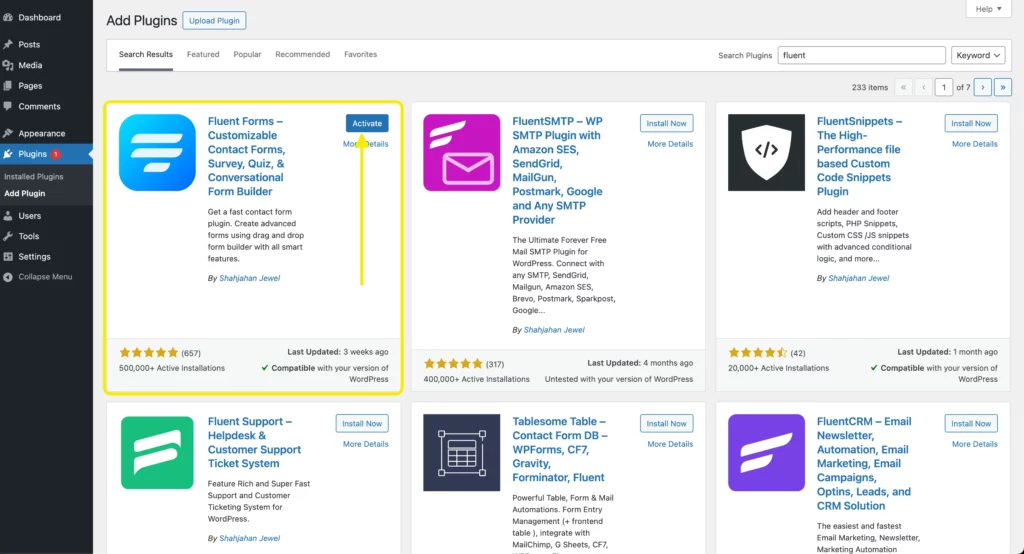Go to the next results page
1024x554 pixels.
(982, 87)
